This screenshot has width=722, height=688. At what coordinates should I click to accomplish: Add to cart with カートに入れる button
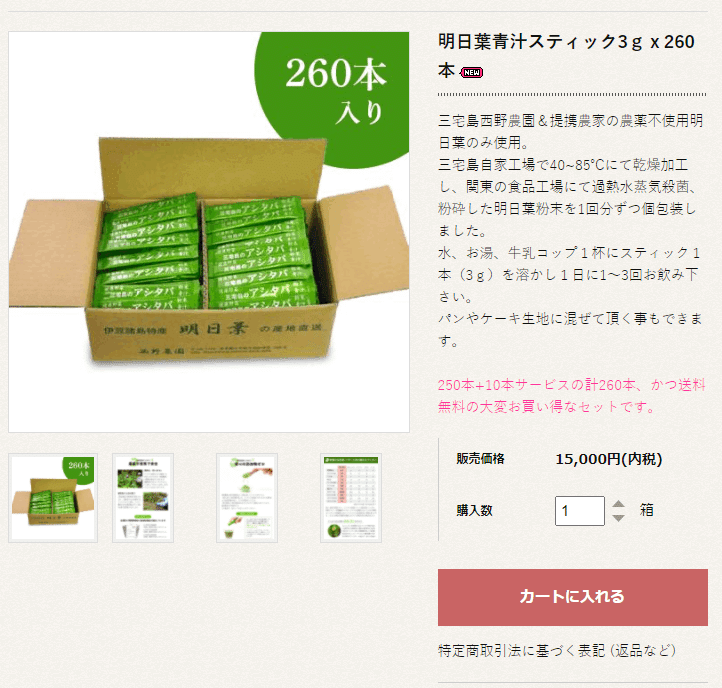(572, 597)
